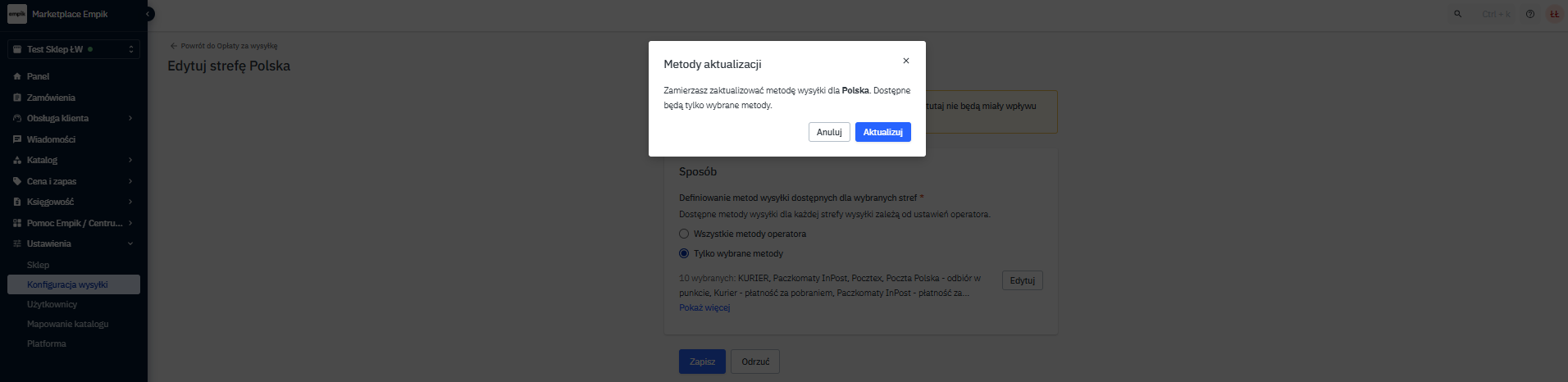Open the help question mark icon

[1529, 14]
